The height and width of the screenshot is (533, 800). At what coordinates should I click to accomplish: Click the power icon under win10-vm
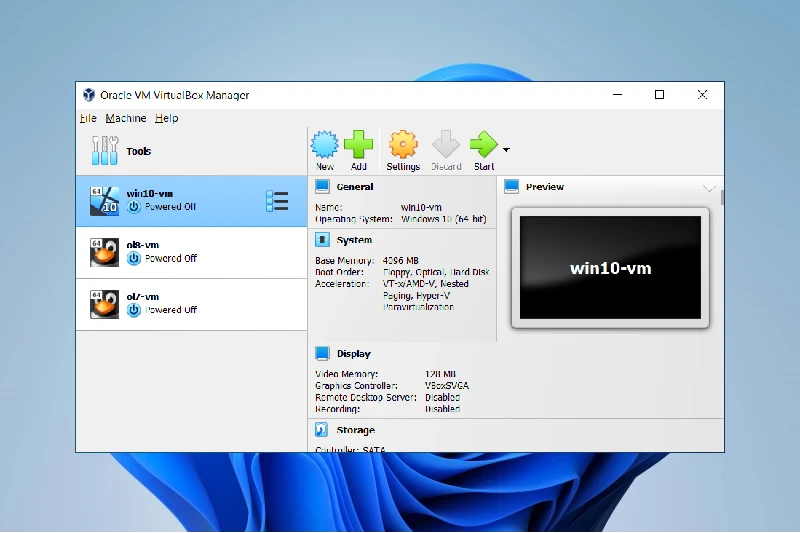pos(134,207)
